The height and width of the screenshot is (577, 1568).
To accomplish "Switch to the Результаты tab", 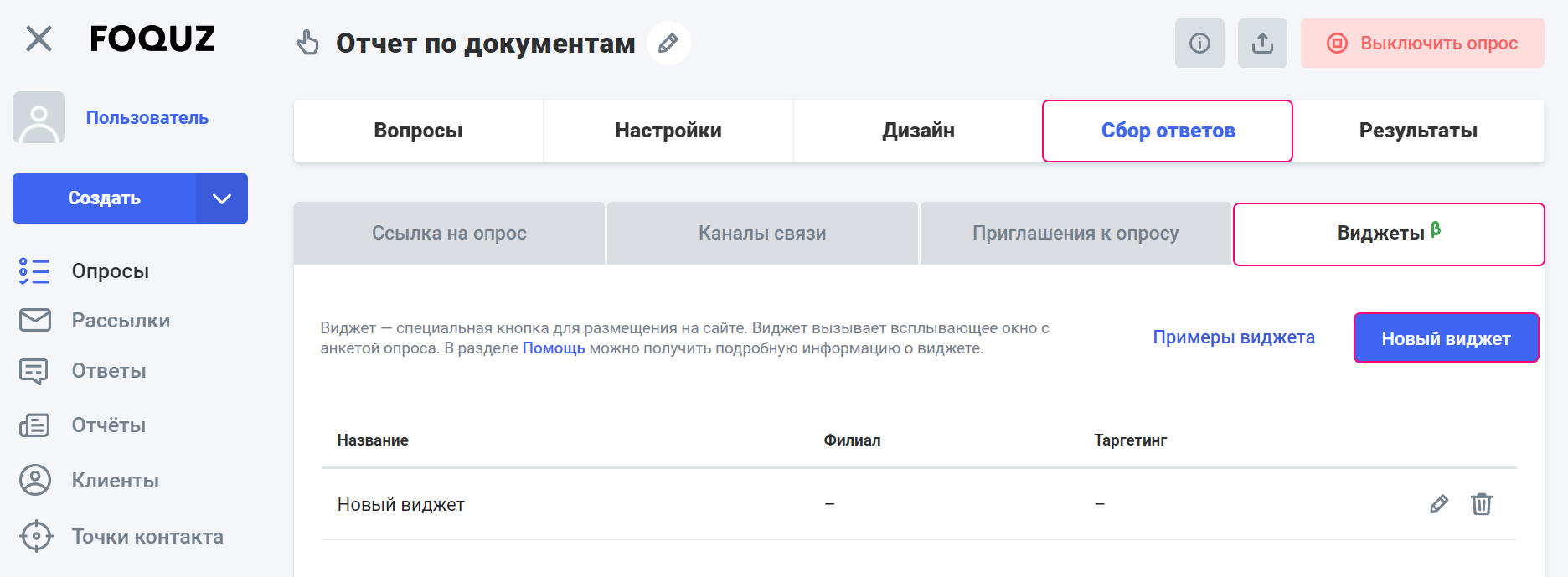I will point(1417,131).
